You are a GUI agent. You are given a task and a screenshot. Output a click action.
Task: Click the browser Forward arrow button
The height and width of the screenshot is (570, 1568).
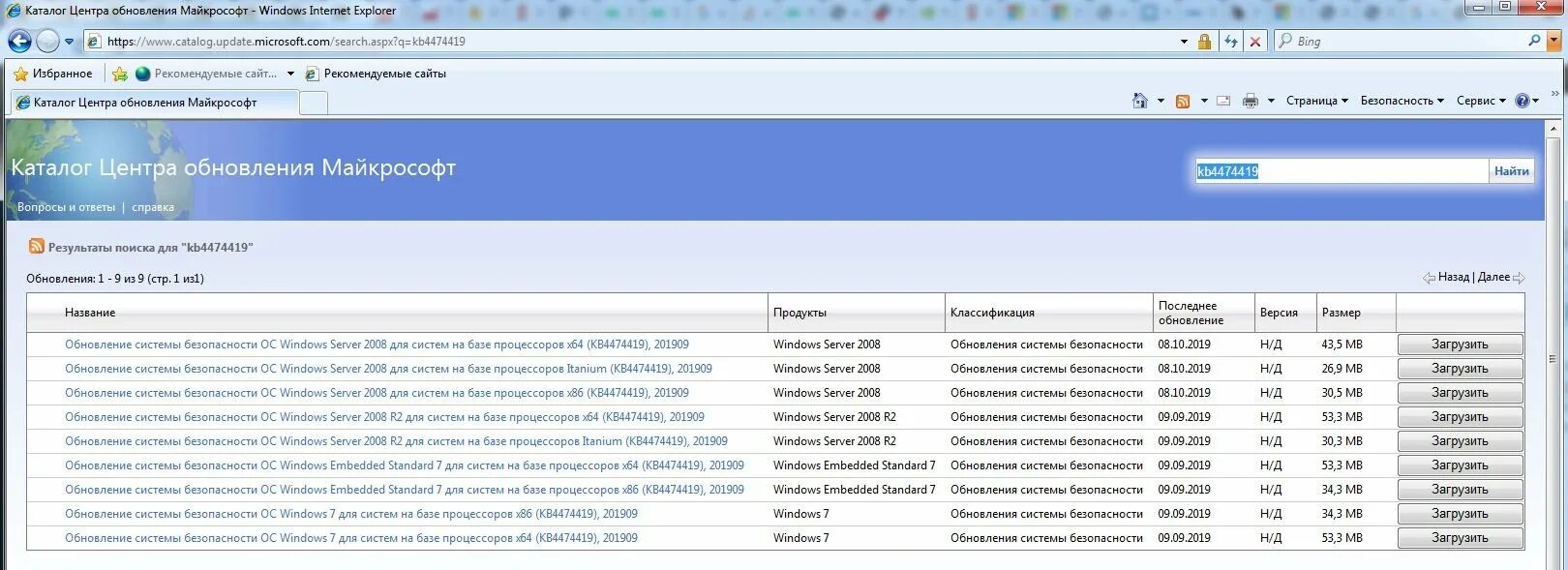click(x=47, y=42)
